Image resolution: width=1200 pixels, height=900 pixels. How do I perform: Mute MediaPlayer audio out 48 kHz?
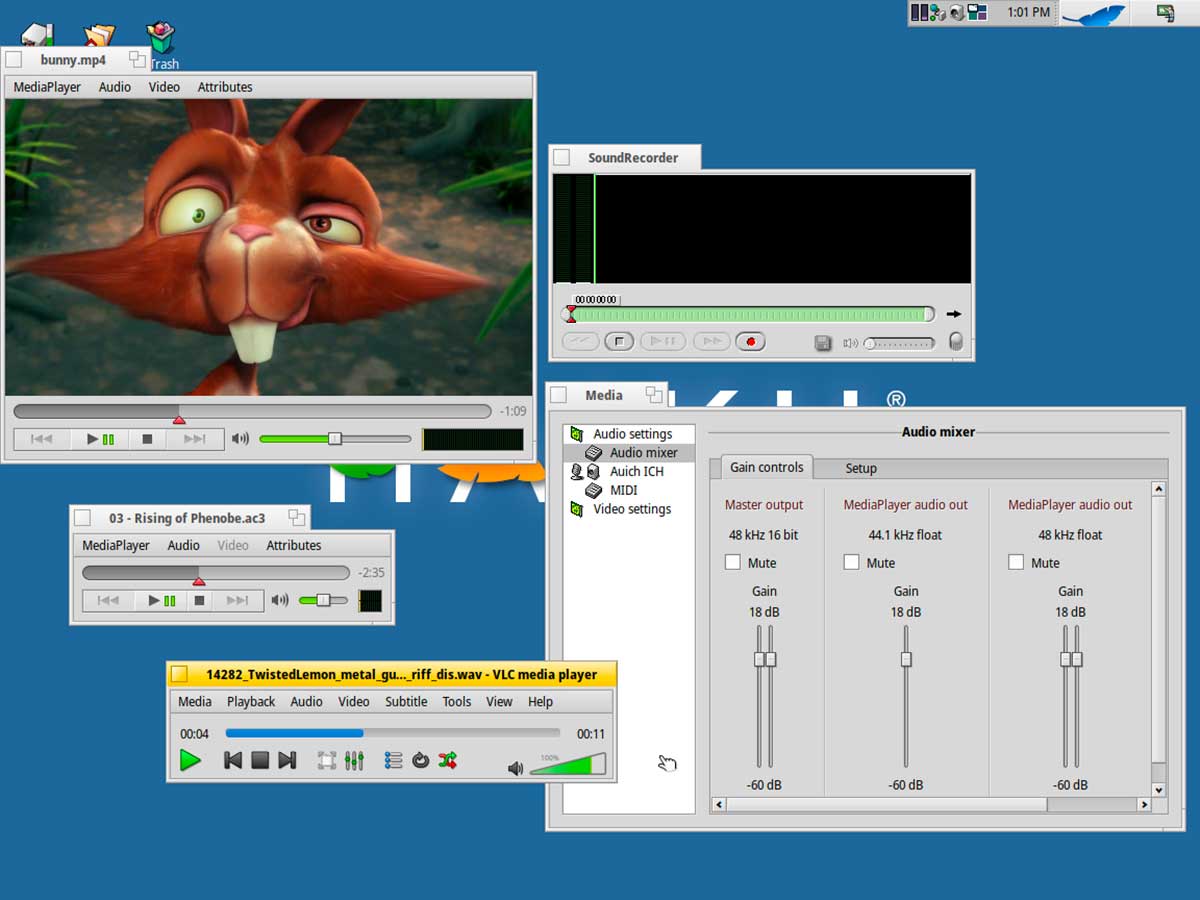point(1016,563)
